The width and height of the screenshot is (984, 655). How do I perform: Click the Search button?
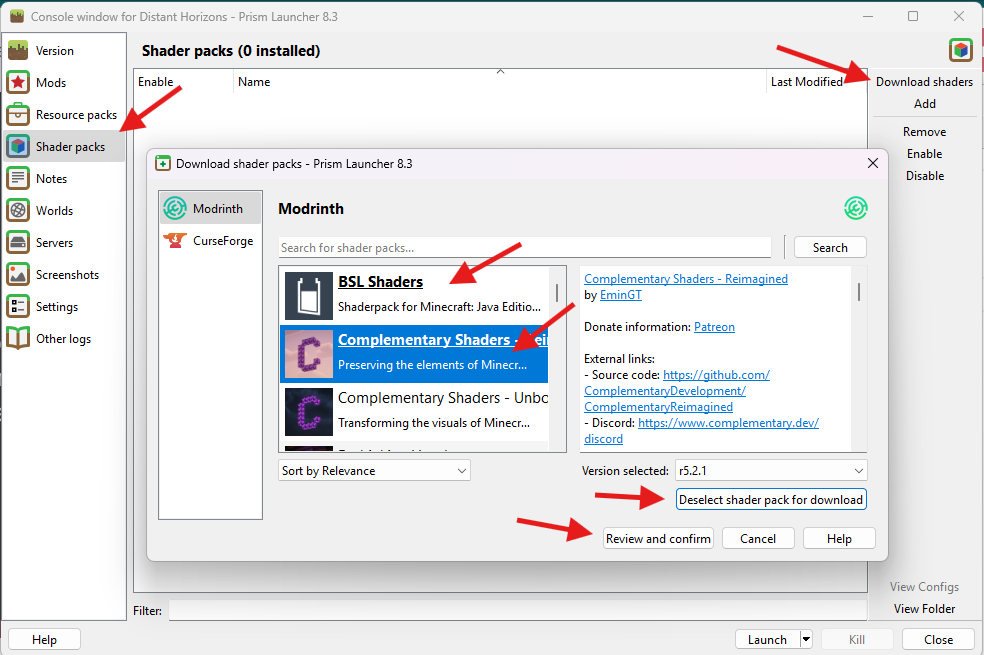830,247
